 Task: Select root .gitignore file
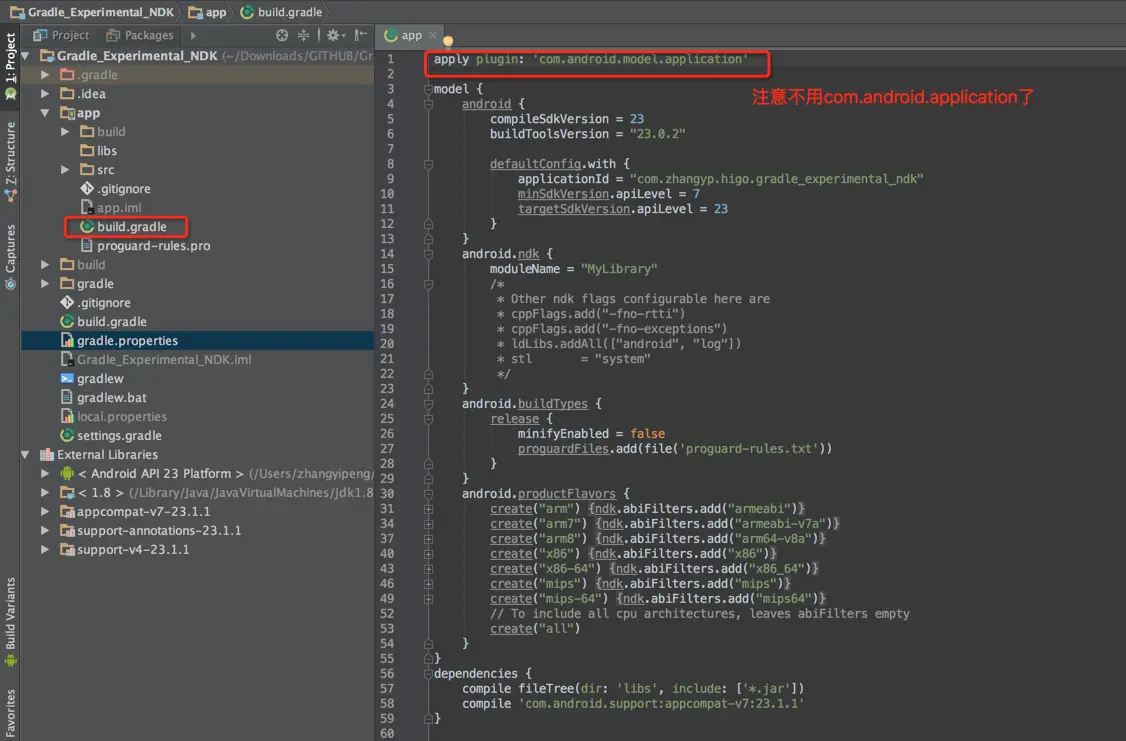pos(95,302)
